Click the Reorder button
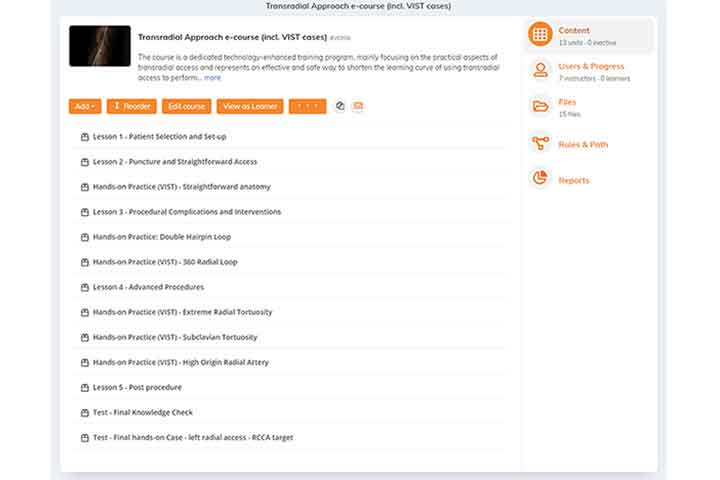Viewport: 720px width, 480px height. pyautogui.click(x=132, y=106)
